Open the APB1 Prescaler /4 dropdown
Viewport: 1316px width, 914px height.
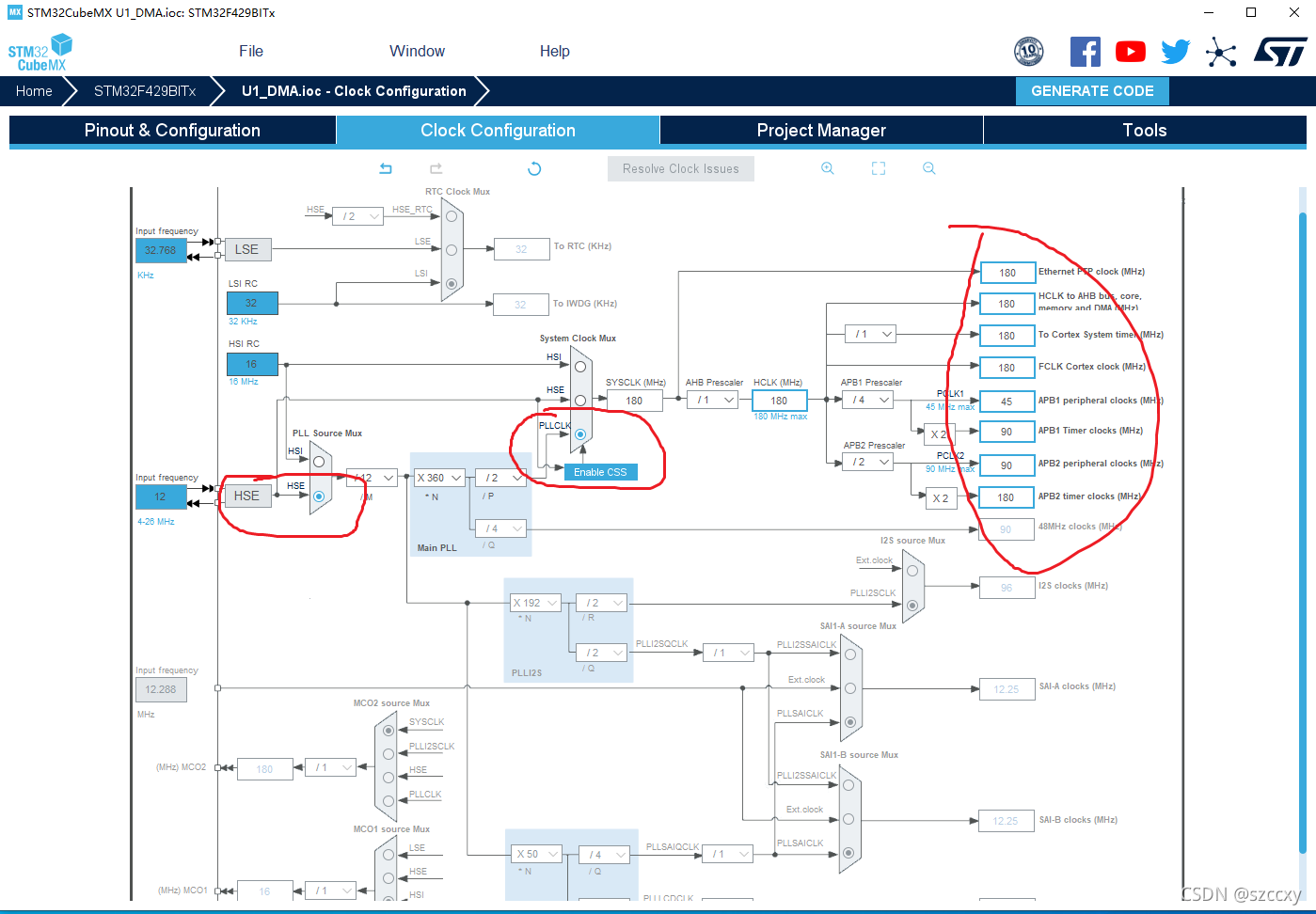(x=867, y=400)
